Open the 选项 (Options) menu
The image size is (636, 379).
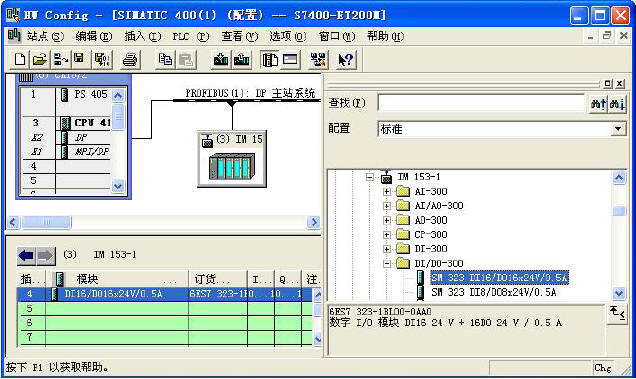click(288, 37)
